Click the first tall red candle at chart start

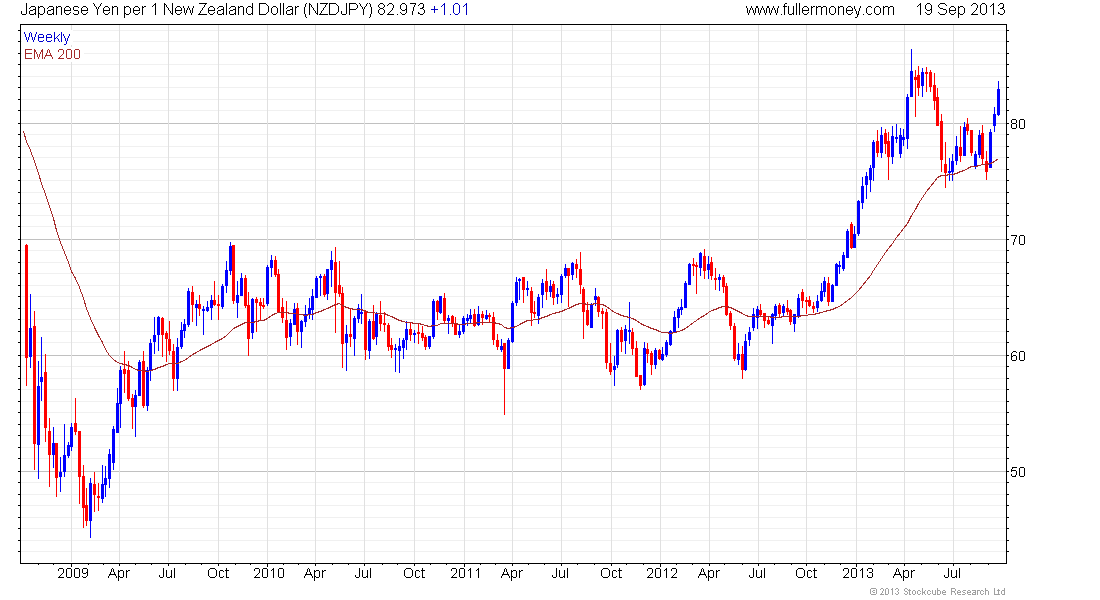click(x=27, y=302)
